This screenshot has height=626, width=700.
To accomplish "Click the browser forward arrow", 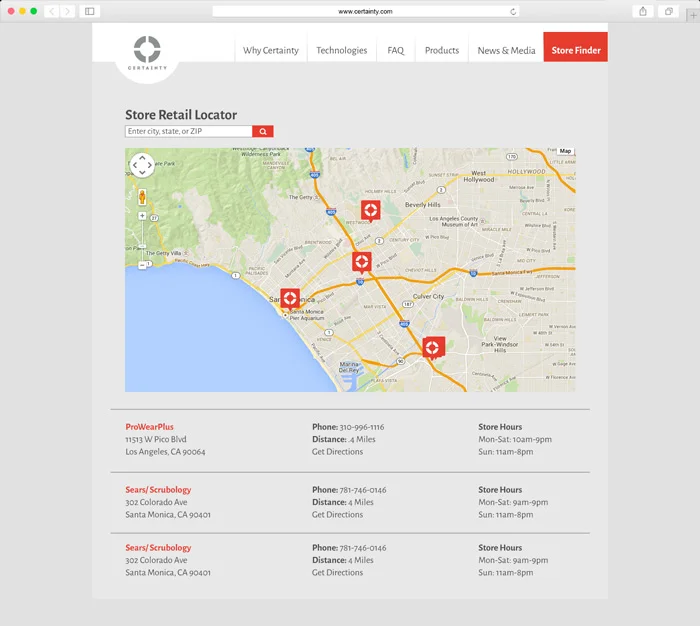I will [67, 11].
